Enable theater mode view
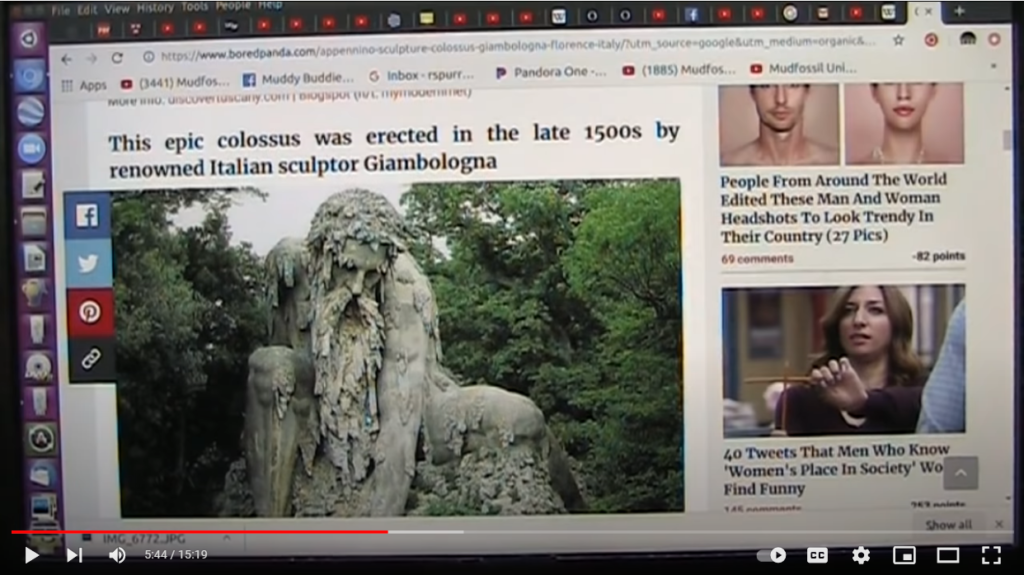The width and height of the screenshot is (1024, 575). tap(947, 555)
